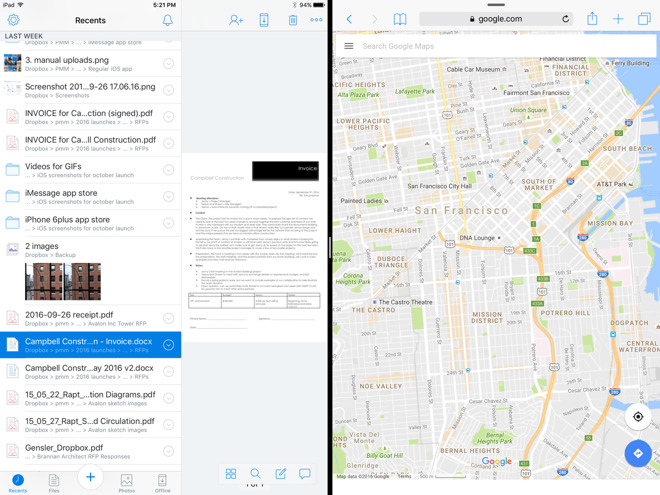Viewport: 660px width, 495px height.
Task: Expand options for Gensler_Dropbox.pdf
Action: [x=168, y=451]
